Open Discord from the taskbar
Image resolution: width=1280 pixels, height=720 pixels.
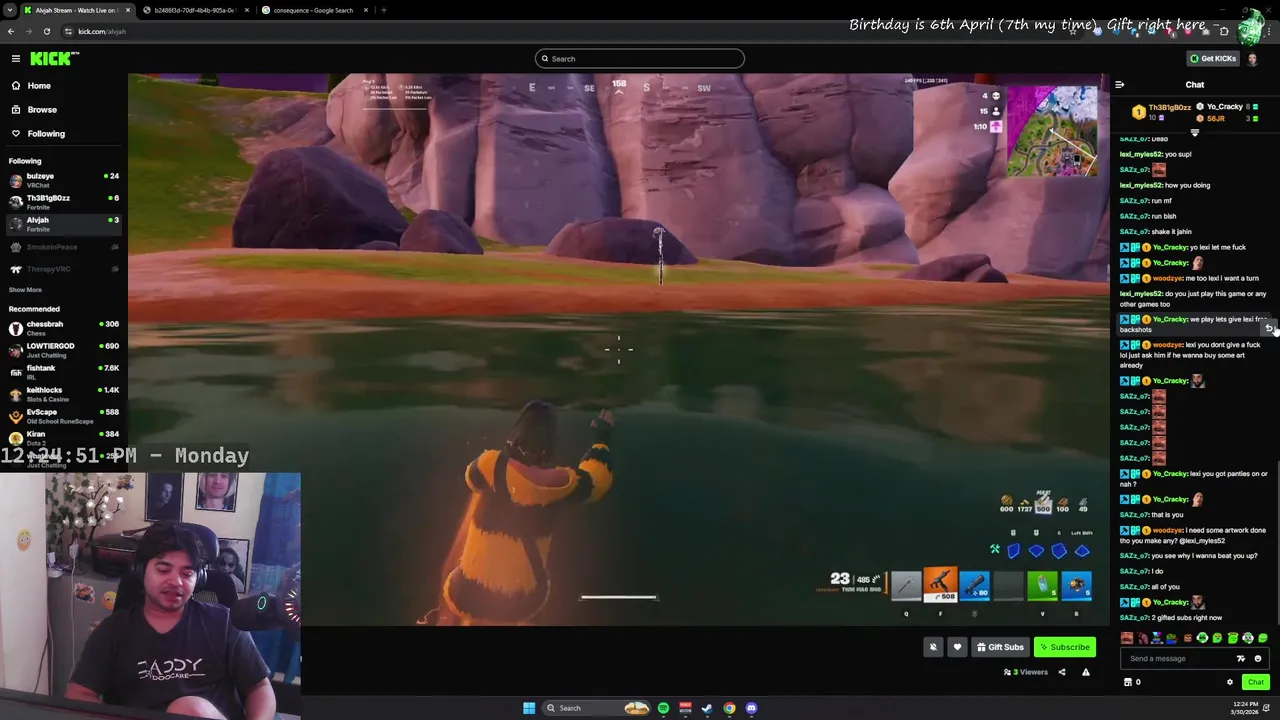[751, 708]
